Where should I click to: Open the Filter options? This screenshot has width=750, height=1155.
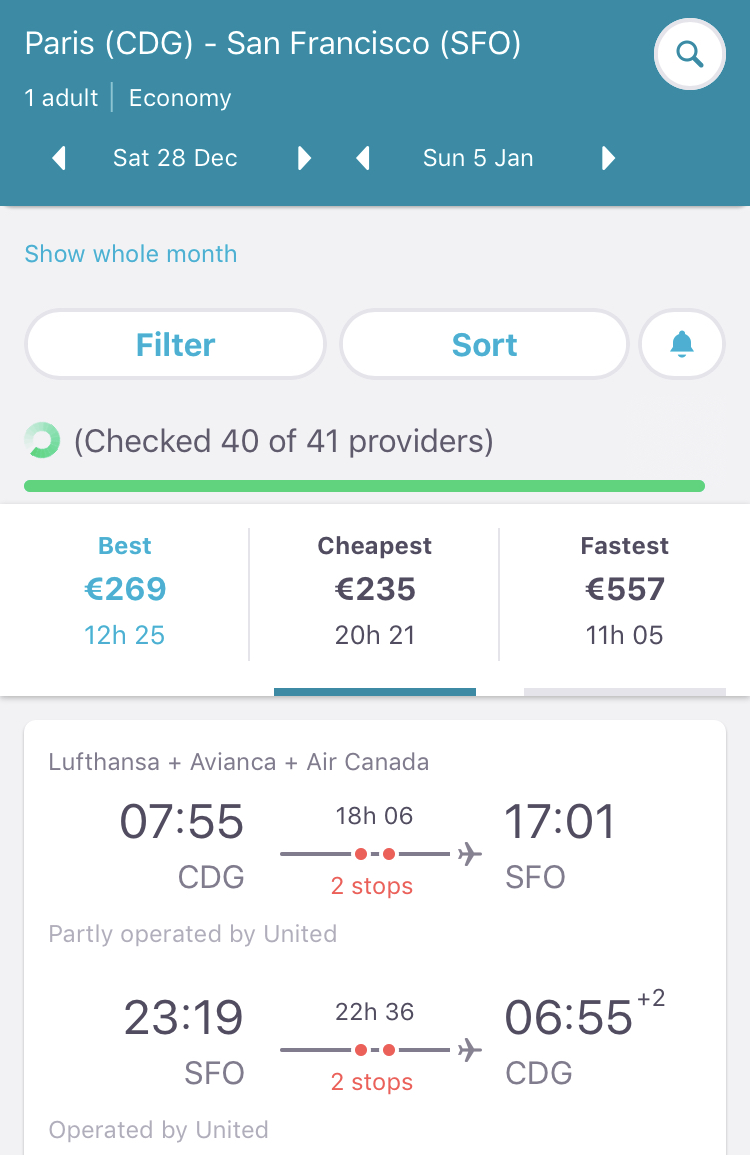pyautogui.click(x=175, y=344)
